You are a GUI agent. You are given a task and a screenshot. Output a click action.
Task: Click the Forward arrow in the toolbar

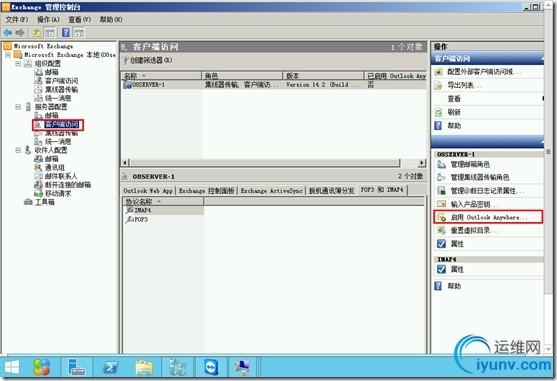(20, 33)
